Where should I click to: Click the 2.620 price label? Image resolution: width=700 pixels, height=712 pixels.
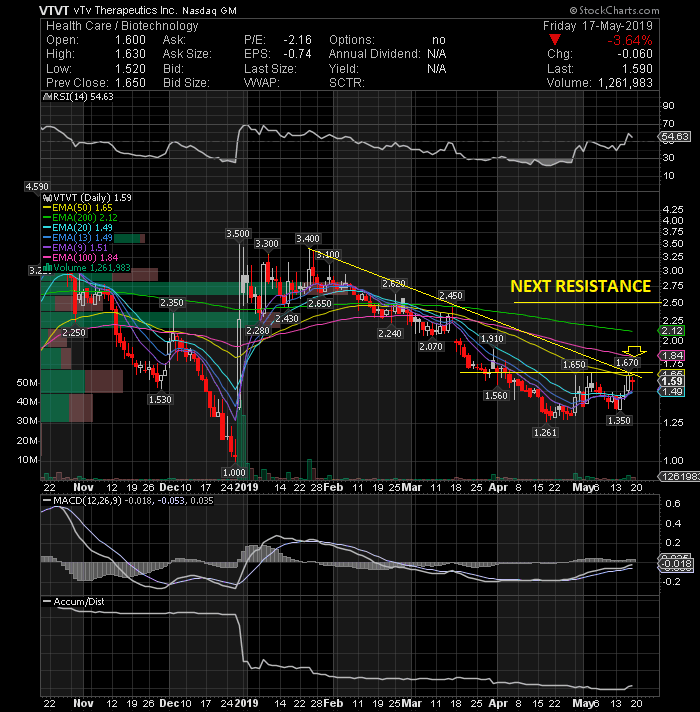(x=394, y=284)
